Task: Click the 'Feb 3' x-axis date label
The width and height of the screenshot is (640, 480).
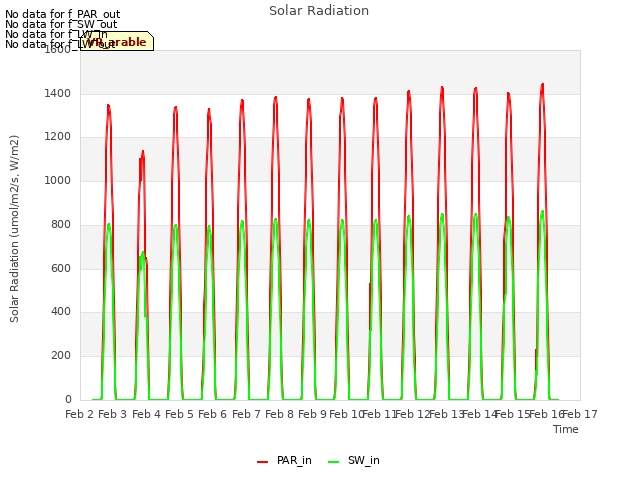Action: (113, 414)
